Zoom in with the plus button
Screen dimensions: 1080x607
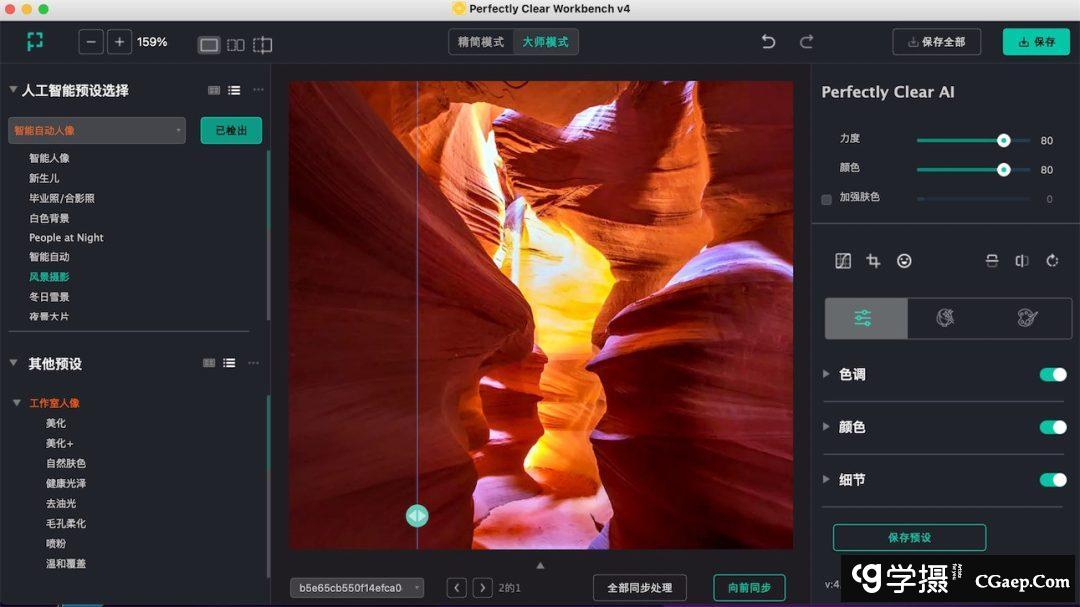[x=120, y=42]
